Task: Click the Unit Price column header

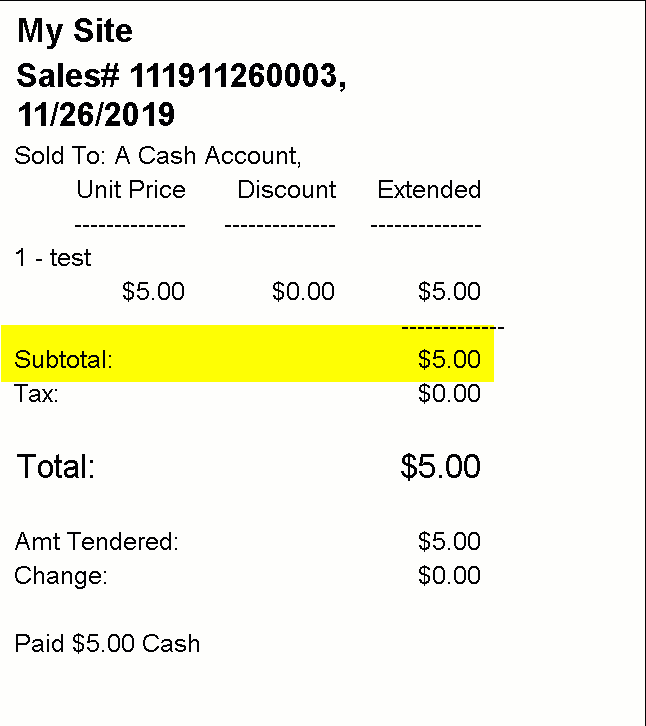Action: [x=131, y=189]
